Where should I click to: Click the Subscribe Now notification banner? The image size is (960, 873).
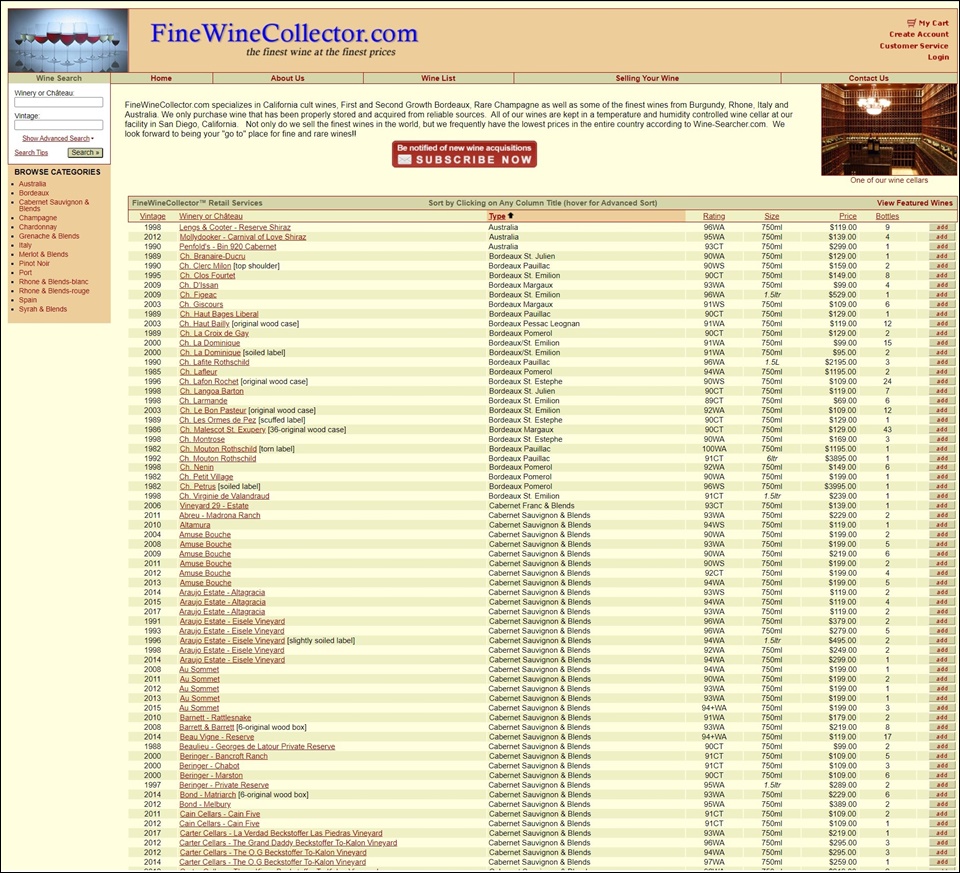tap(465, 154)
